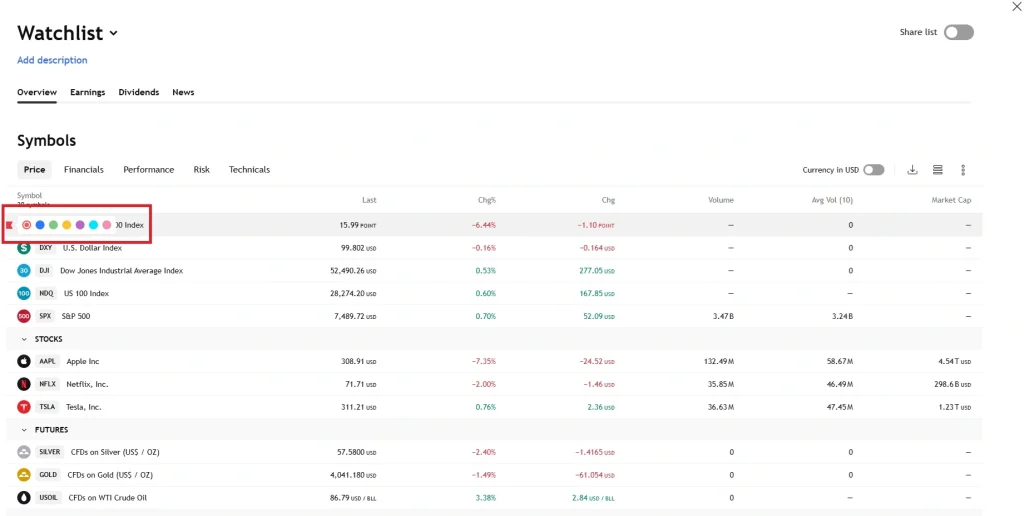Screen dimensions: 1024x516
Task: Pick the cyan flag color swatch
Action: click(93, 225)
